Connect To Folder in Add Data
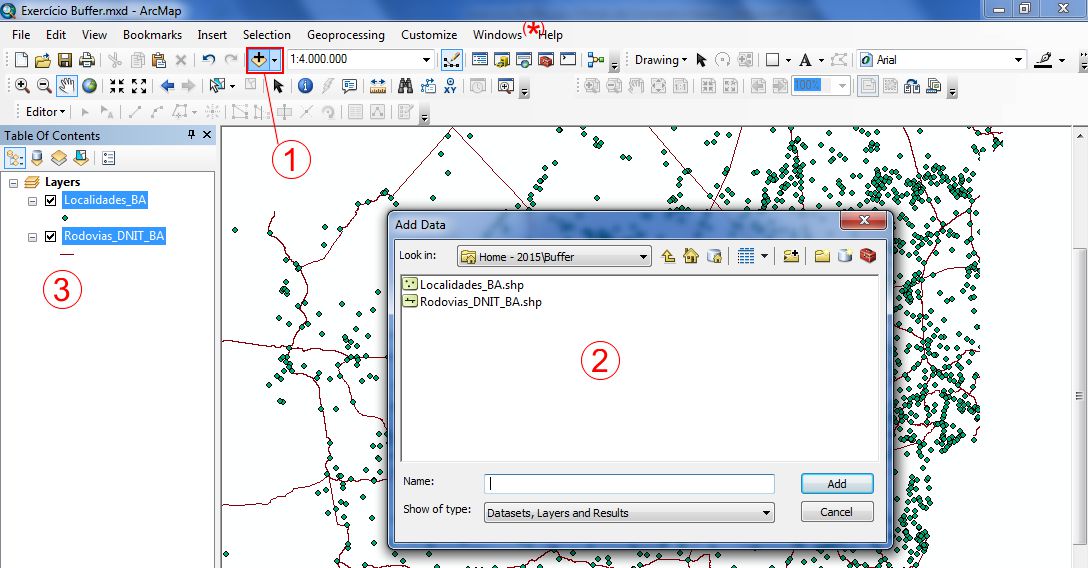1088x568 pixels. pyautogui.click(x=791, y=256)
